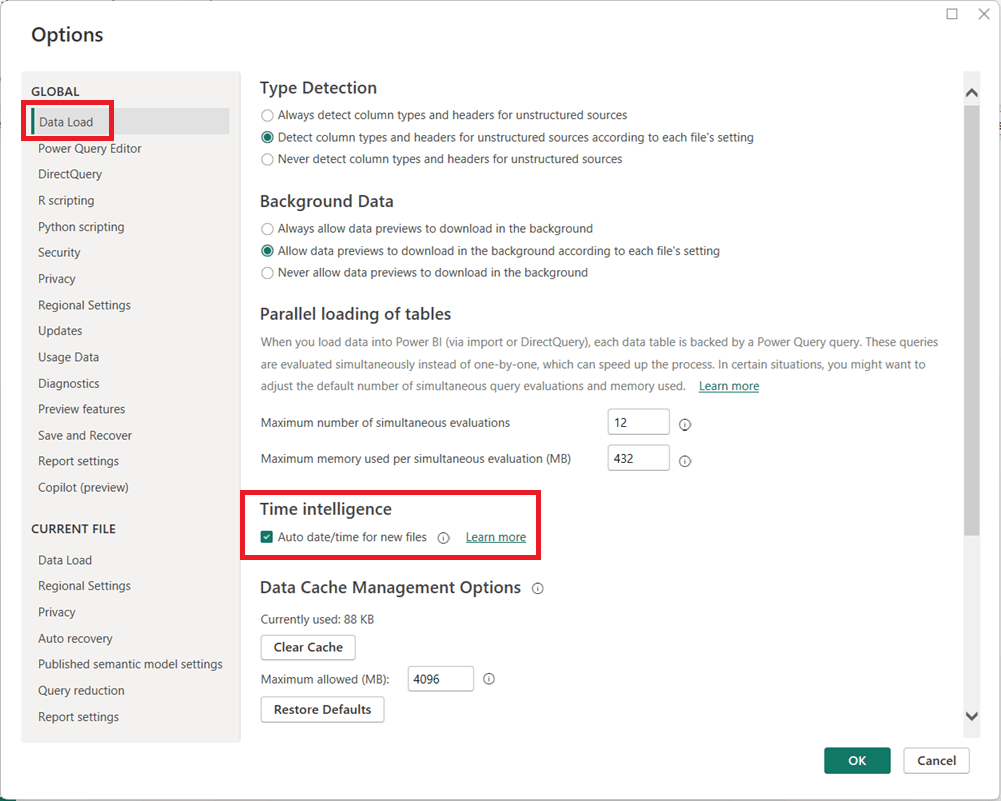
Task: Open Published semantic model settings
Action: tap(130, 665)
